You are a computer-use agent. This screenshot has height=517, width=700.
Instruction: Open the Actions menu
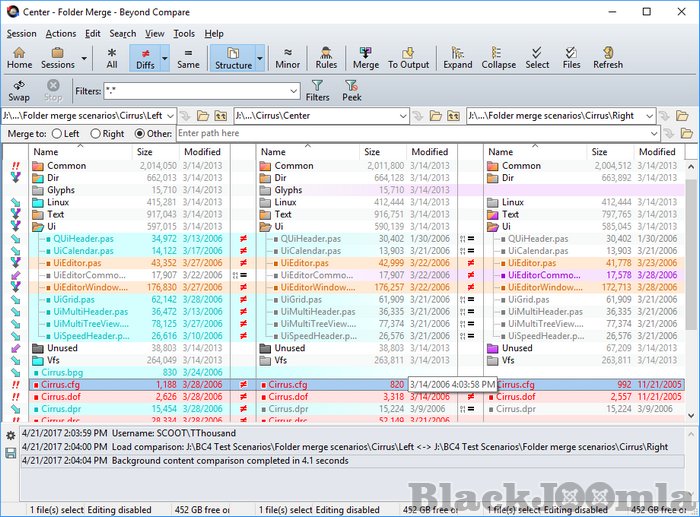60,33
